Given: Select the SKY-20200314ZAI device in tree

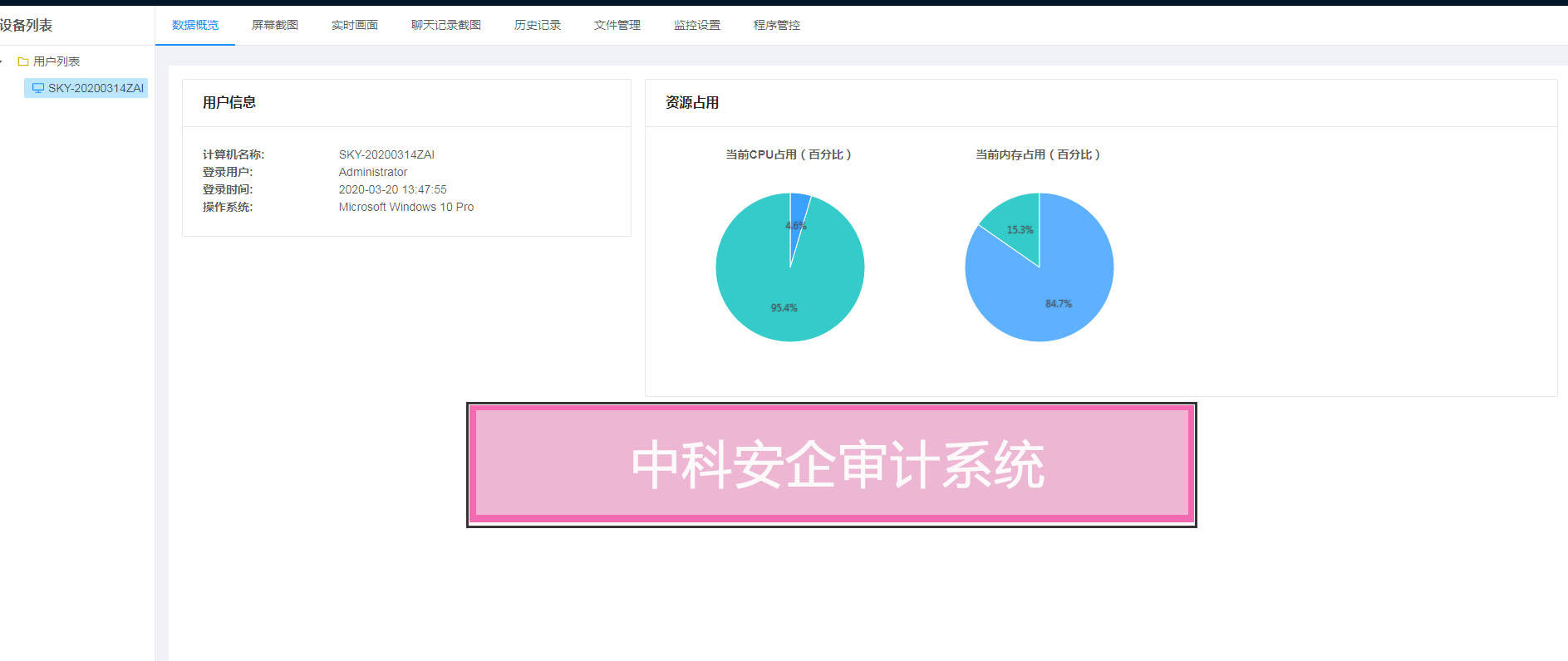Looking at the screenshot, I should (x=95, y=88).
